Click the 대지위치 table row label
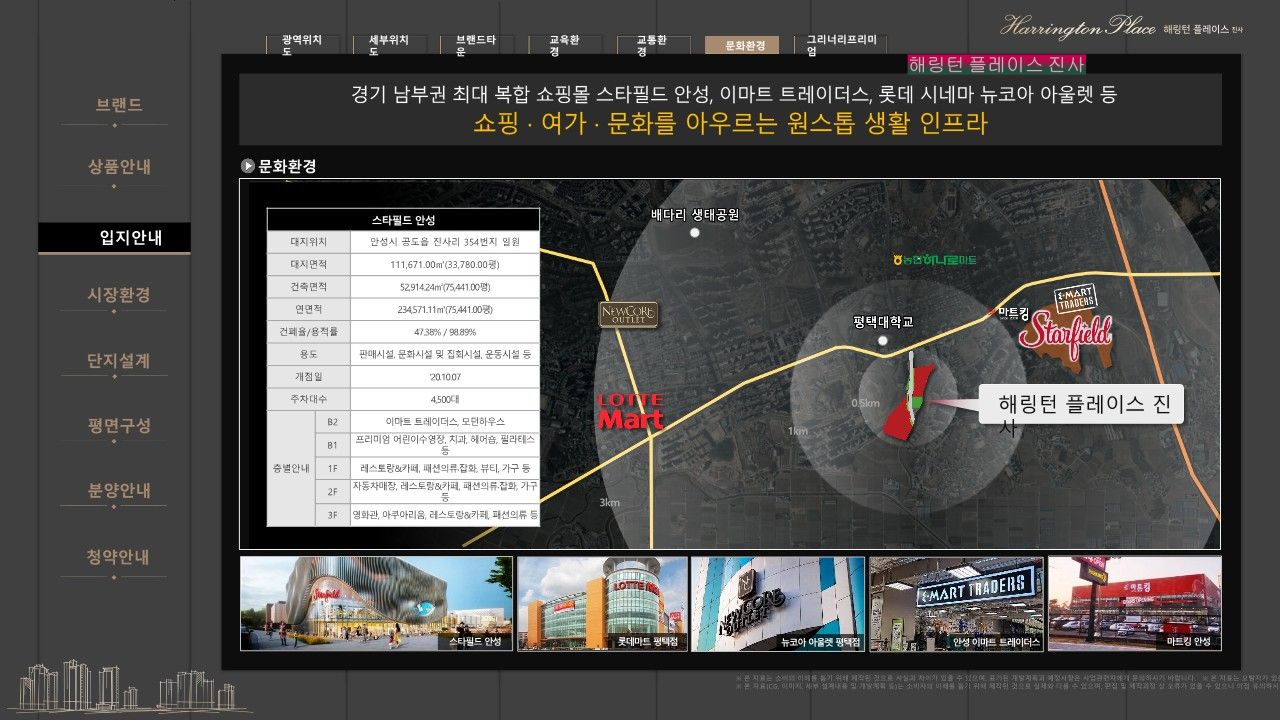Viewport: 1280px width, 720px height. (x=309, y=242)
